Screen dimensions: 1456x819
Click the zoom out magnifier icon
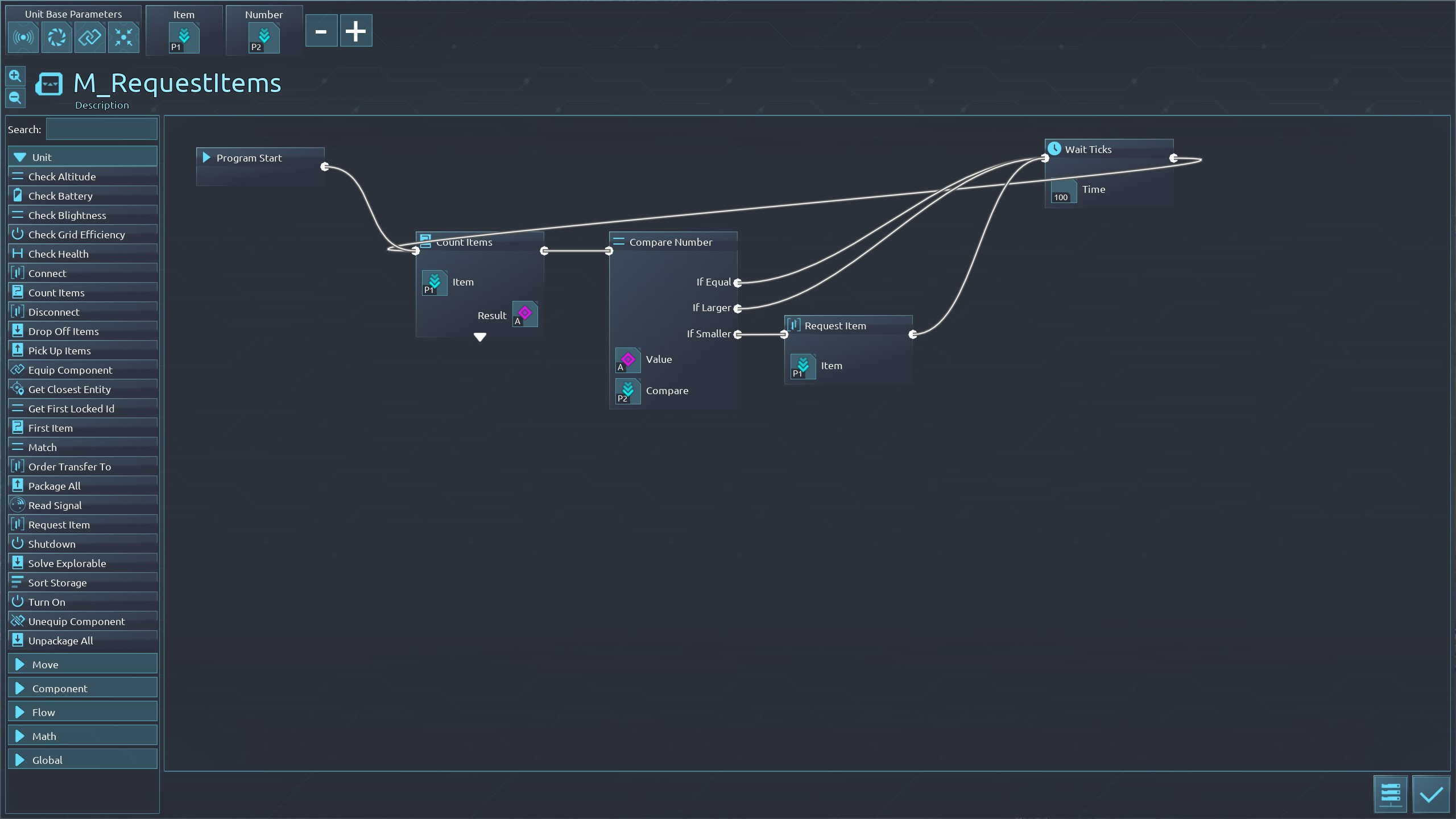[x=15, y=98]
